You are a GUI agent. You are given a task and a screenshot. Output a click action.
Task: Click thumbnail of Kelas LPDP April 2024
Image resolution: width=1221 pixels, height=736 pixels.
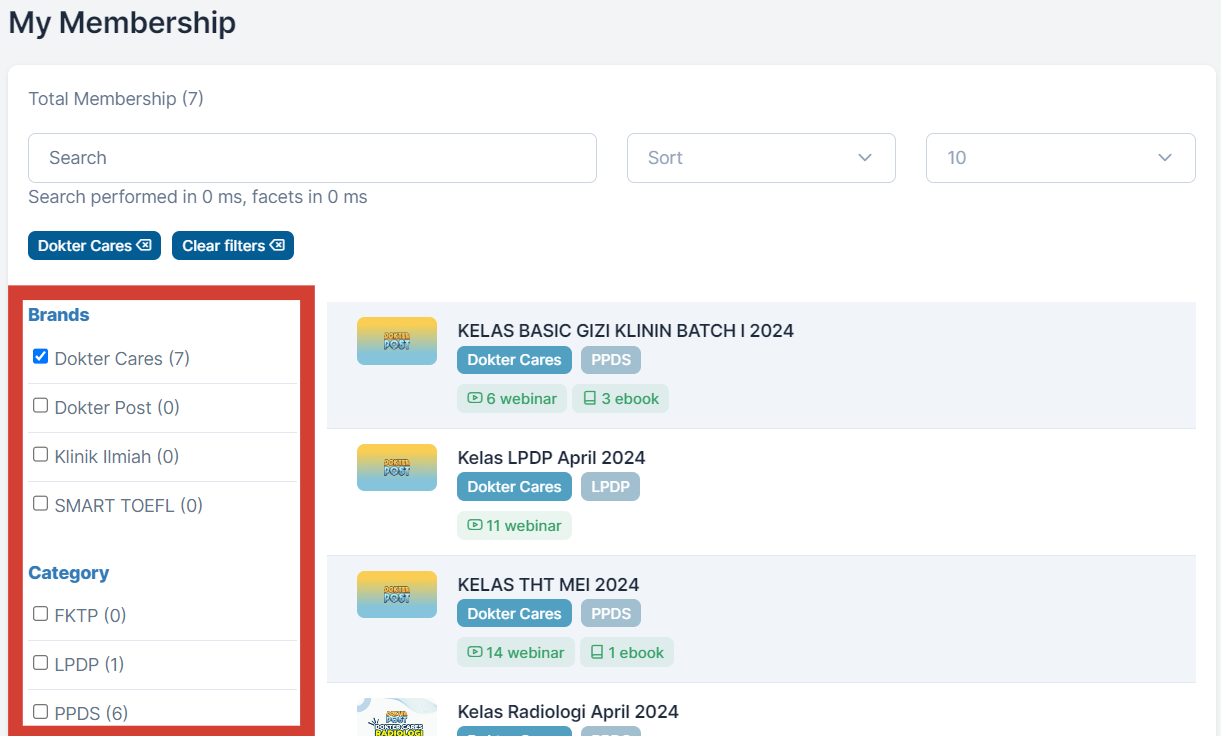[x=397, y=468]
